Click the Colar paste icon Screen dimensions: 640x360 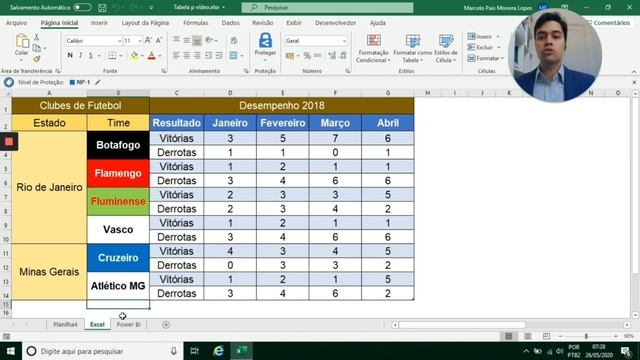pos(22,41)
